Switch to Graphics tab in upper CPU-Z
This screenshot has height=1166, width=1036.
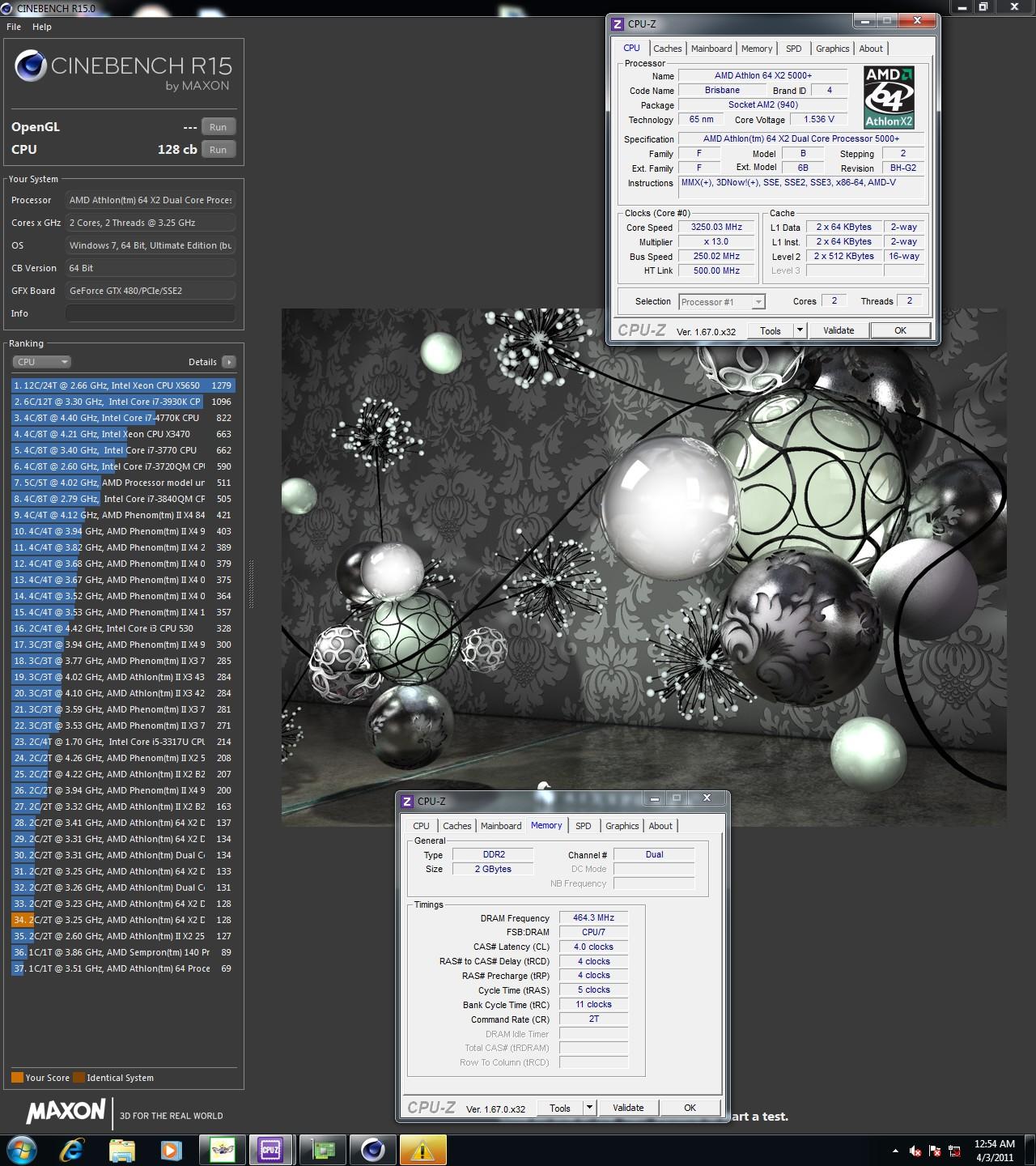tap(832, 49)
